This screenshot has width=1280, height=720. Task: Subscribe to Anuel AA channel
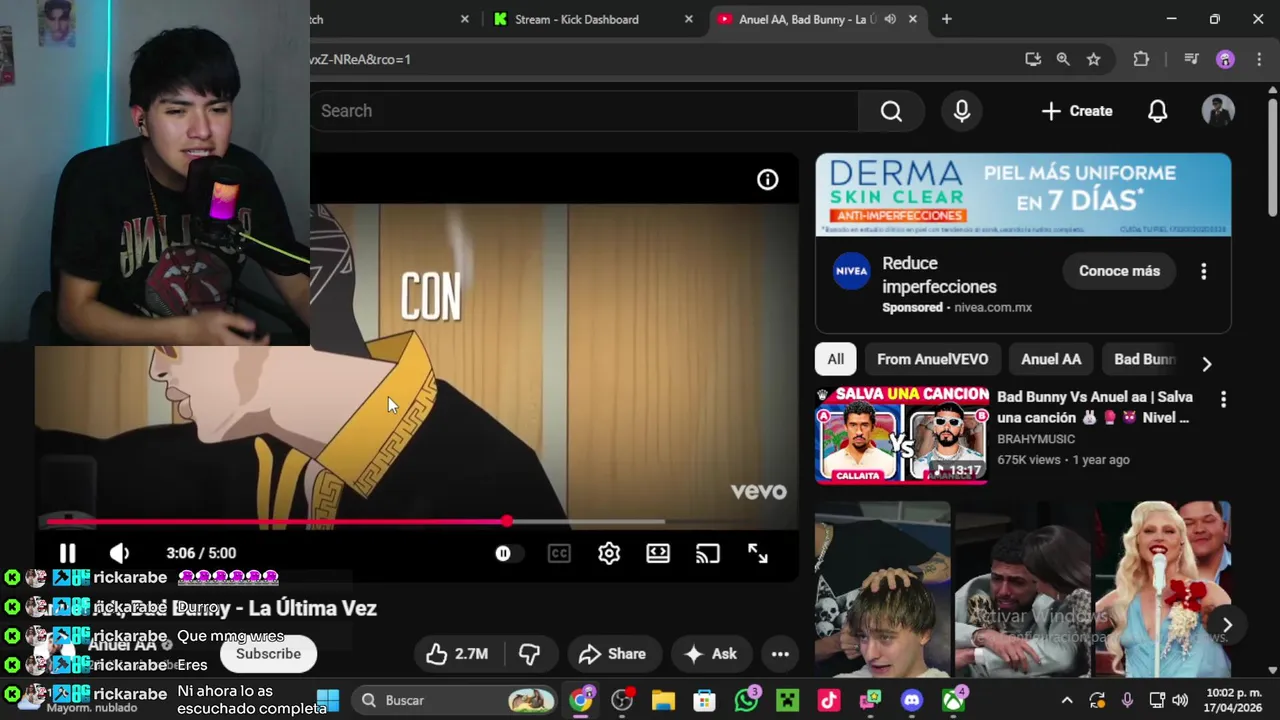268,654
